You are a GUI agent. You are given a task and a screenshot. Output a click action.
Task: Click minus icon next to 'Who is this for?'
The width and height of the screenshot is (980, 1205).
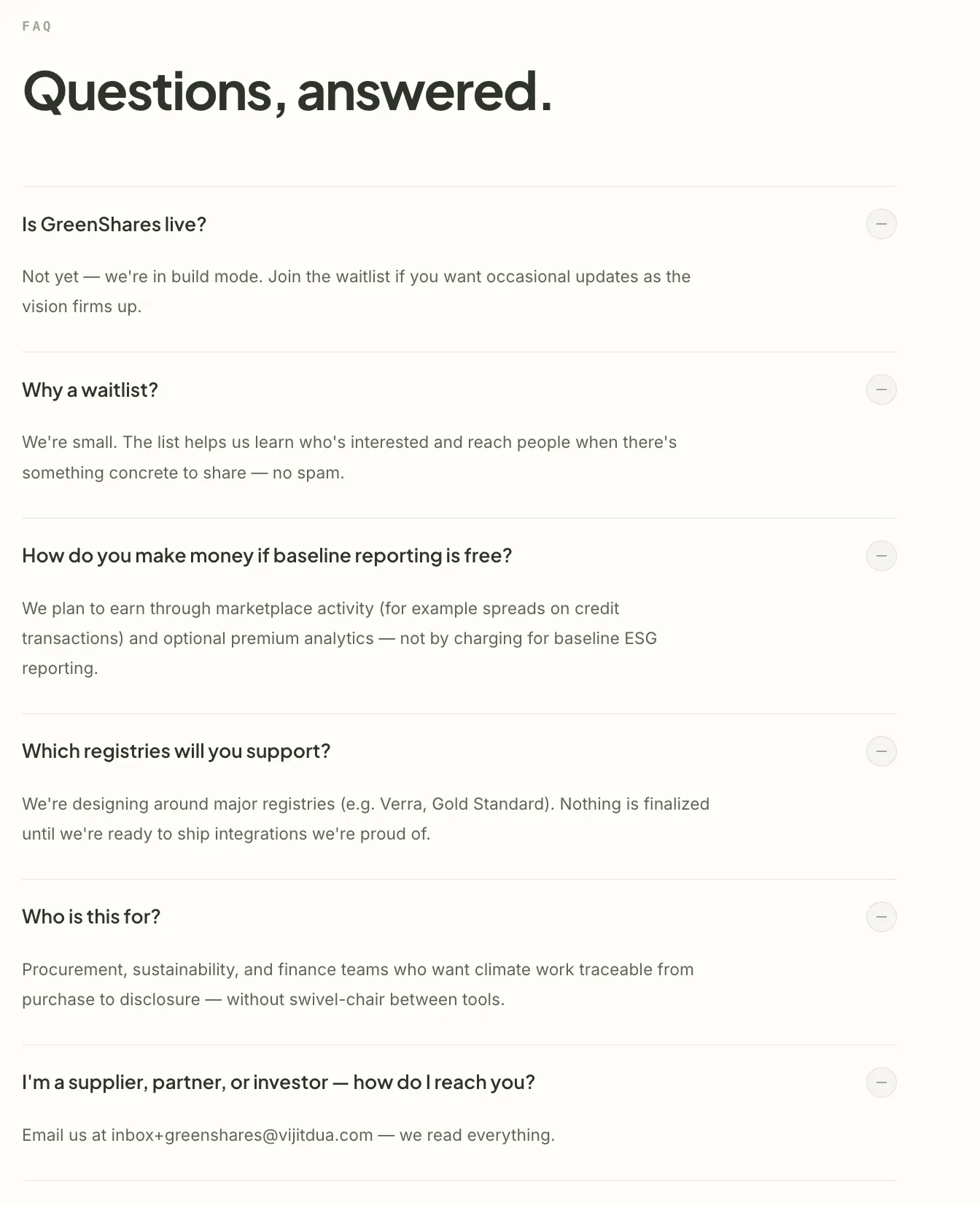coord(881,917)
